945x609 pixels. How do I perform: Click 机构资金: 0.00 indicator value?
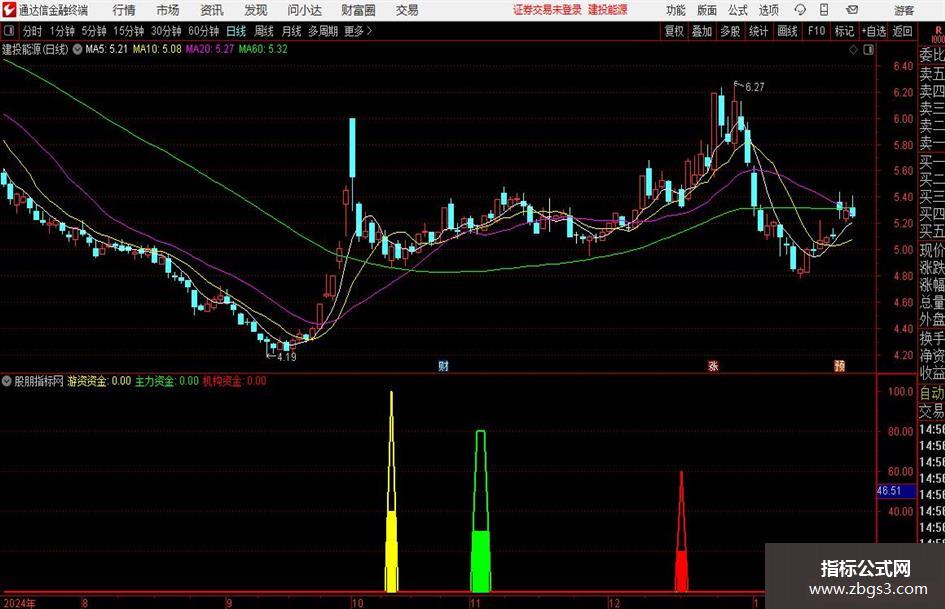click(234, 380)
